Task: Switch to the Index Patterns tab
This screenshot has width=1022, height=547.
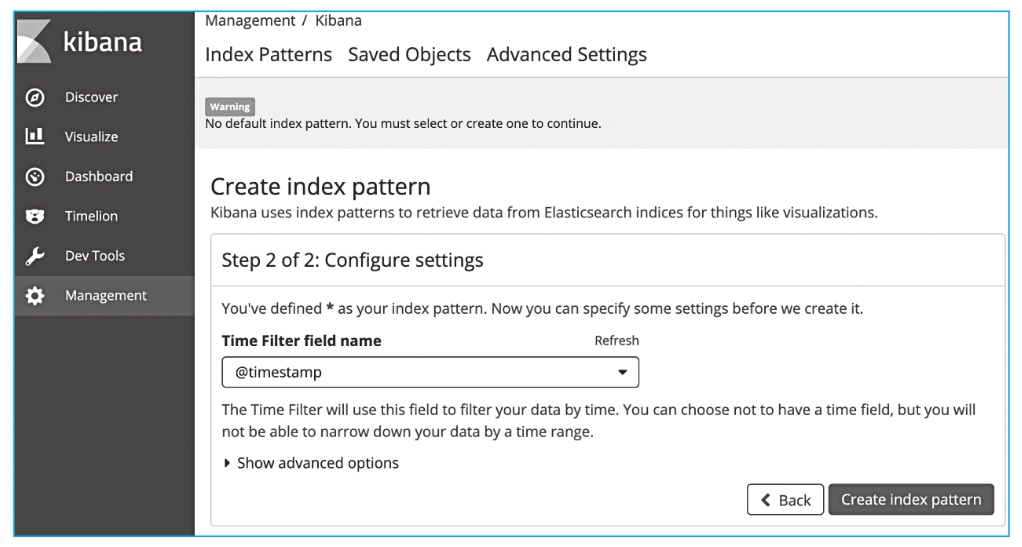Action: point(268,55)
